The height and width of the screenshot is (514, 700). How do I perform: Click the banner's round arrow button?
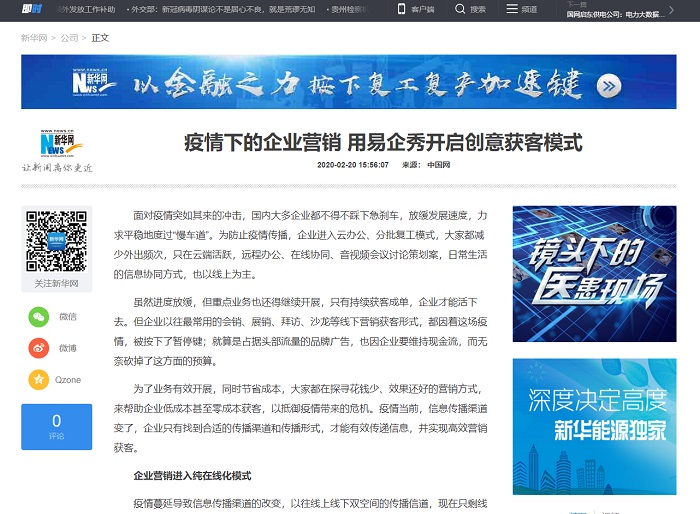tap(608, 86)
